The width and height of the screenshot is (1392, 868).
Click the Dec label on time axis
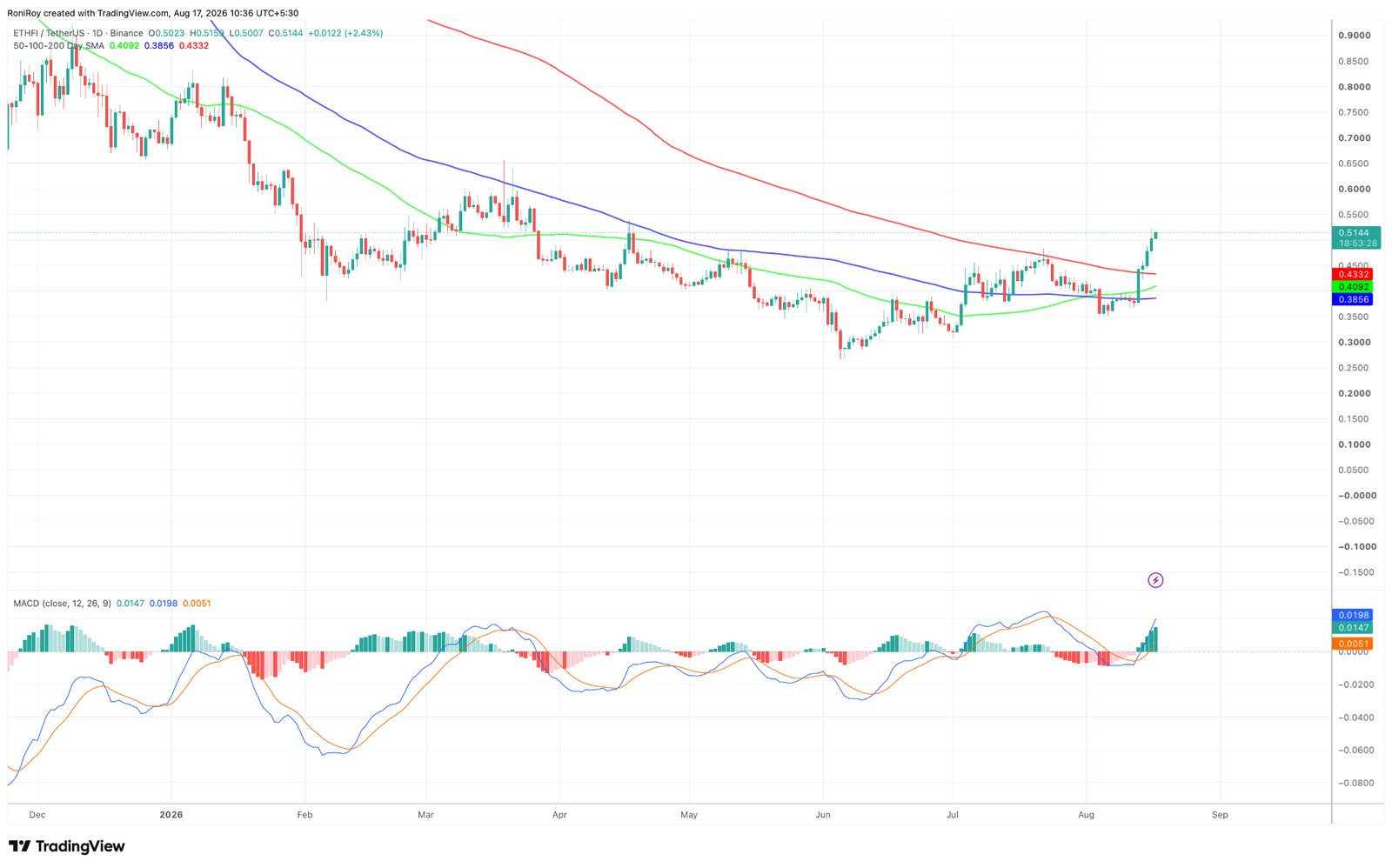click(37, 815)
